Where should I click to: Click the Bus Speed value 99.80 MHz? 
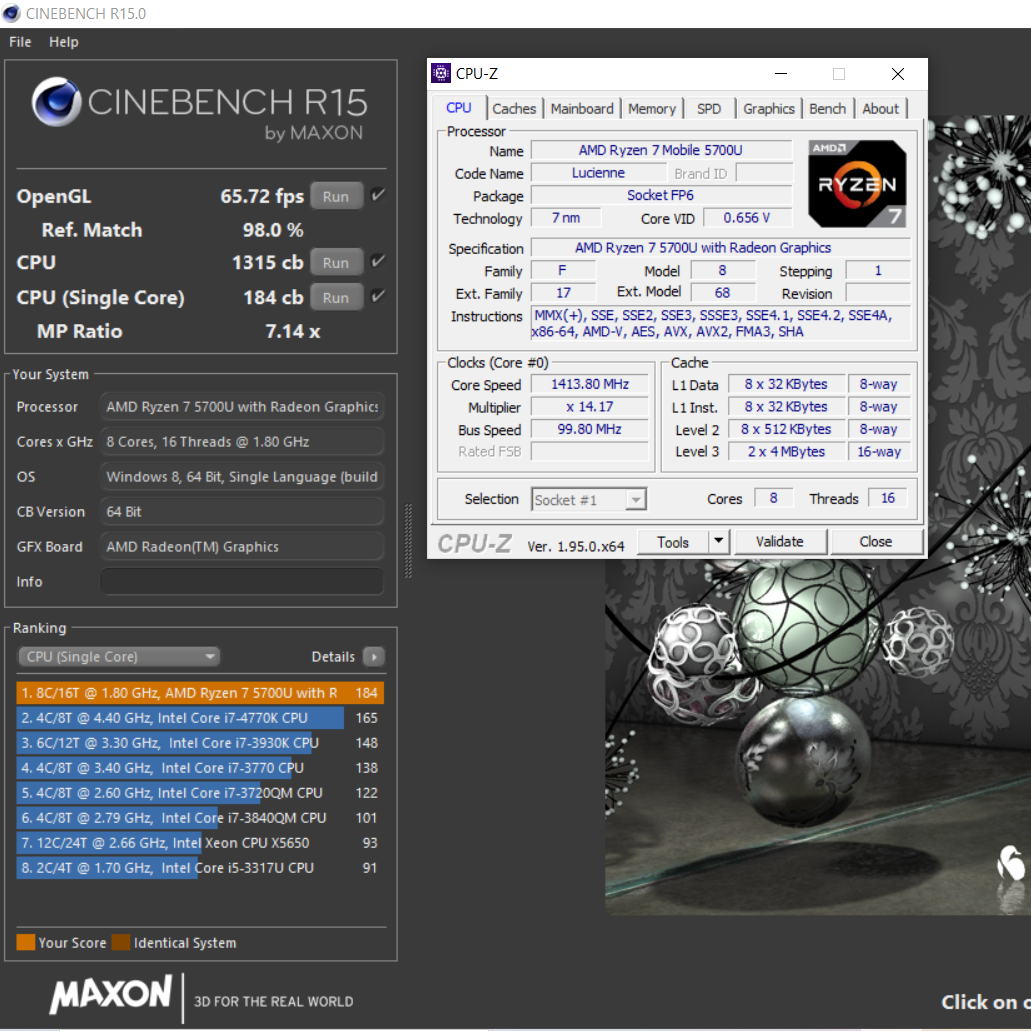pos(590,429)
